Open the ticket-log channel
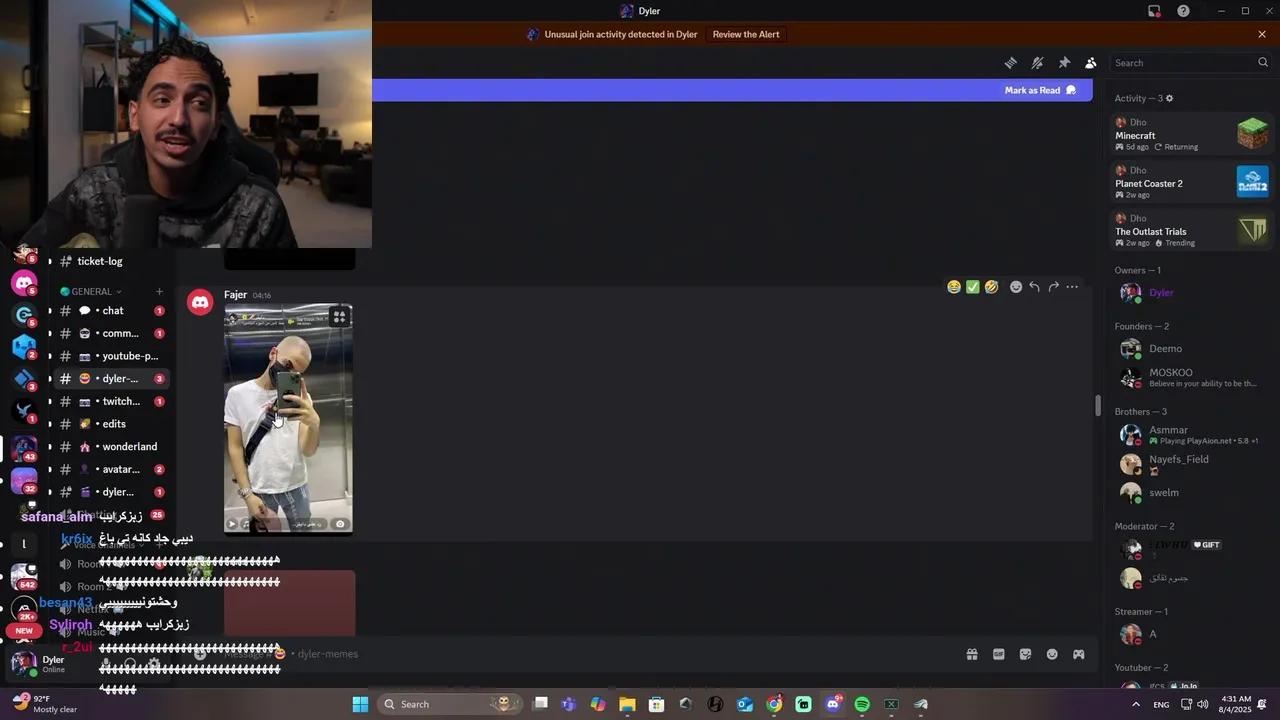This screenshot has width=1280, height=720. point(100,261)
